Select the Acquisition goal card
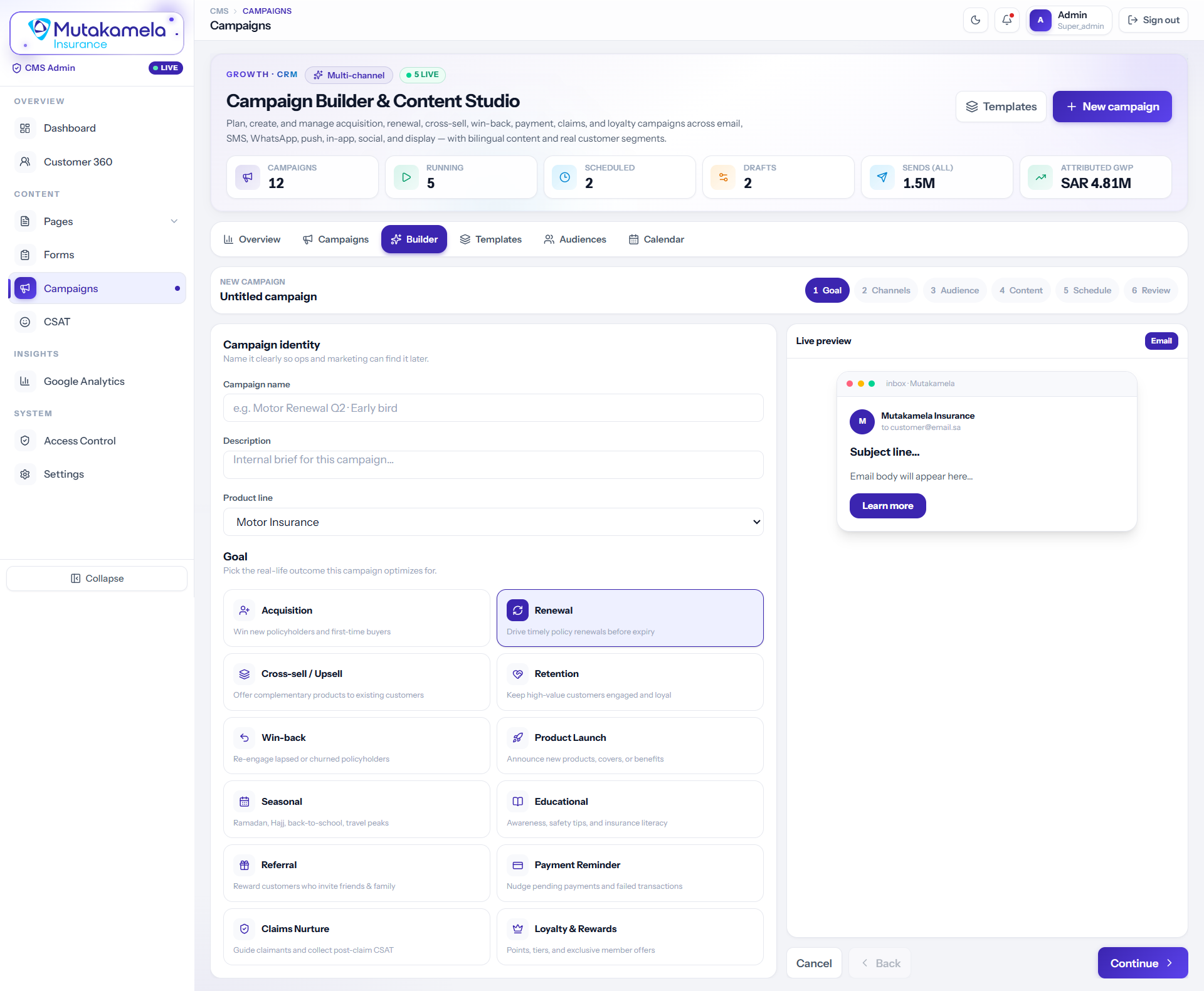The image size is (1204, 991). pyautogui.click(x=357, y=618)
